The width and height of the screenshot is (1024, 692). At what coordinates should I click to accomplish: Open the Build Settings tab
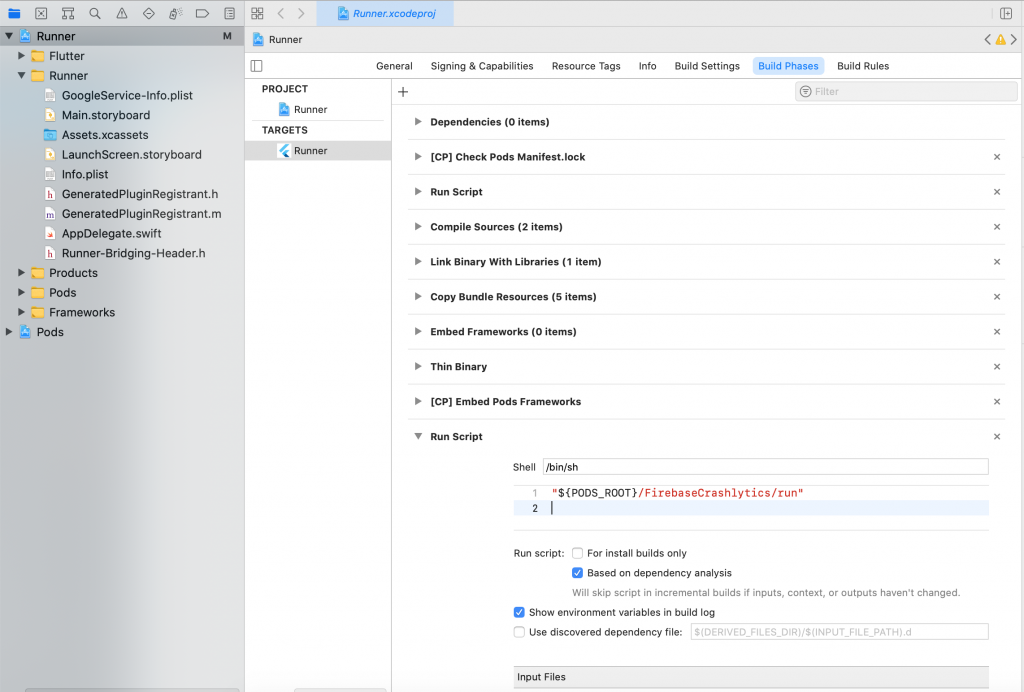(707, 66)
